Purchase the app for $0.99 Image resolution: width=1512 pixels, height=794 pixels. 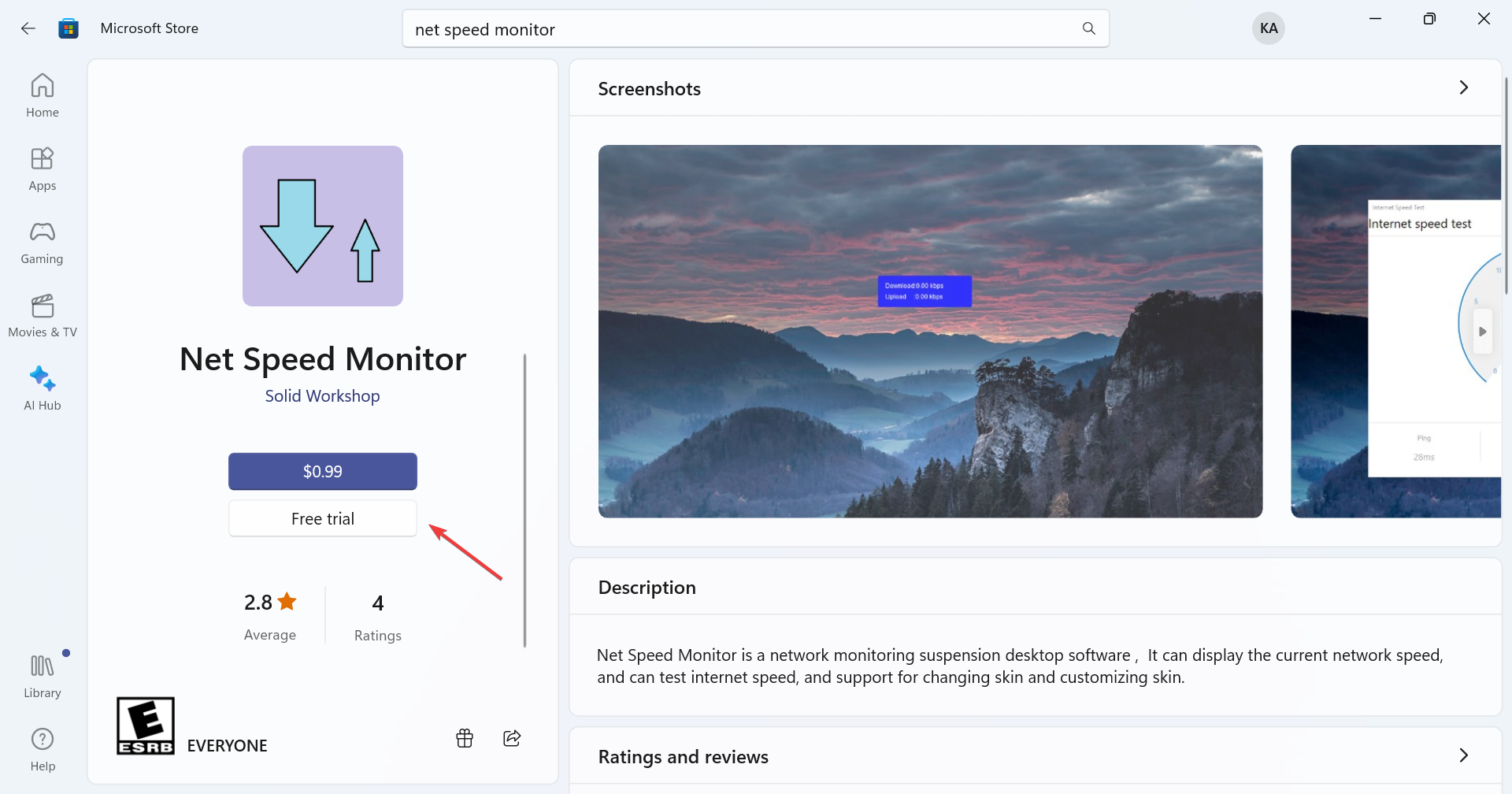coord(322,471)
